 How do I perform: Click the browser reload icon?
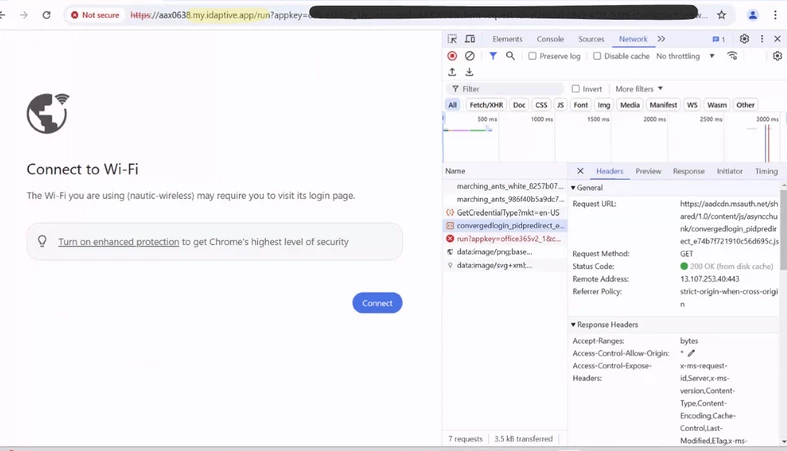coord(47,15)
